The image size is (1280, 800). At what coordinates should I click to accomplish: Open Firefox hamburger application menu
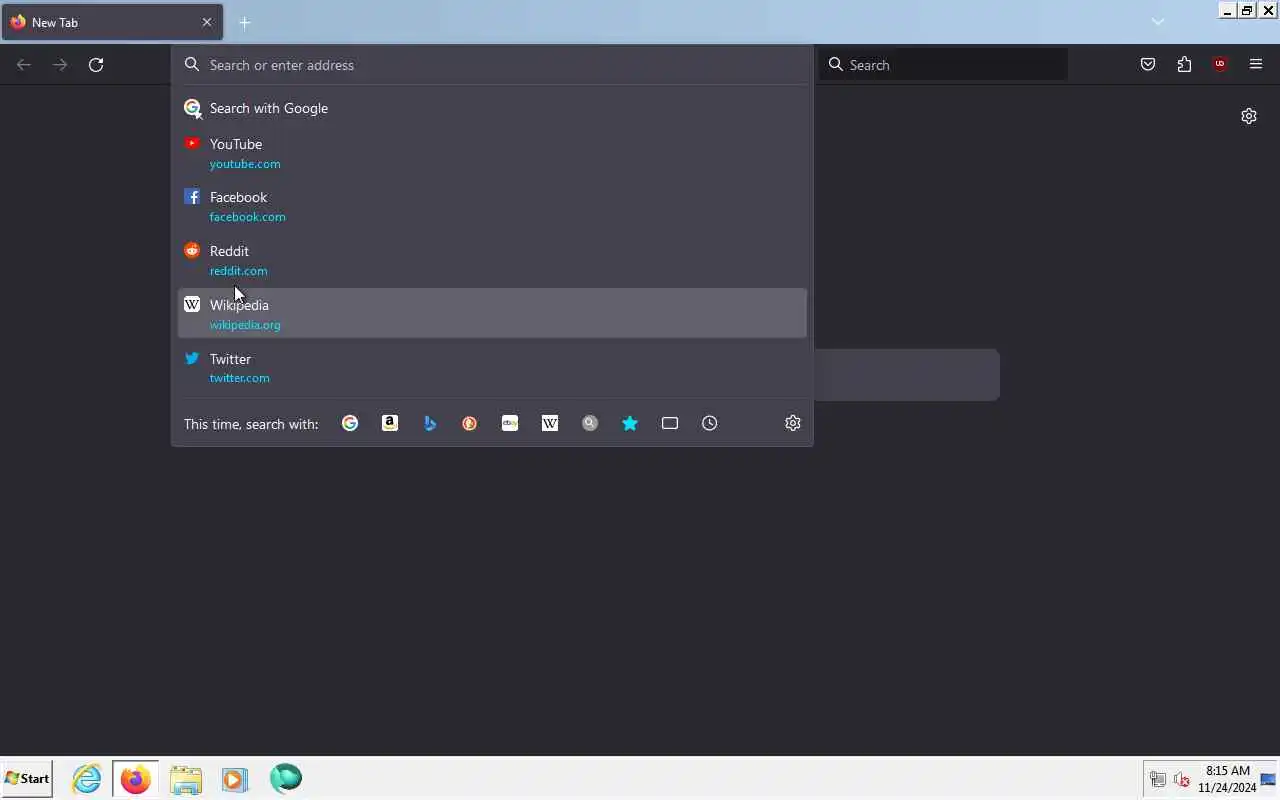[x=1256, y=65]
